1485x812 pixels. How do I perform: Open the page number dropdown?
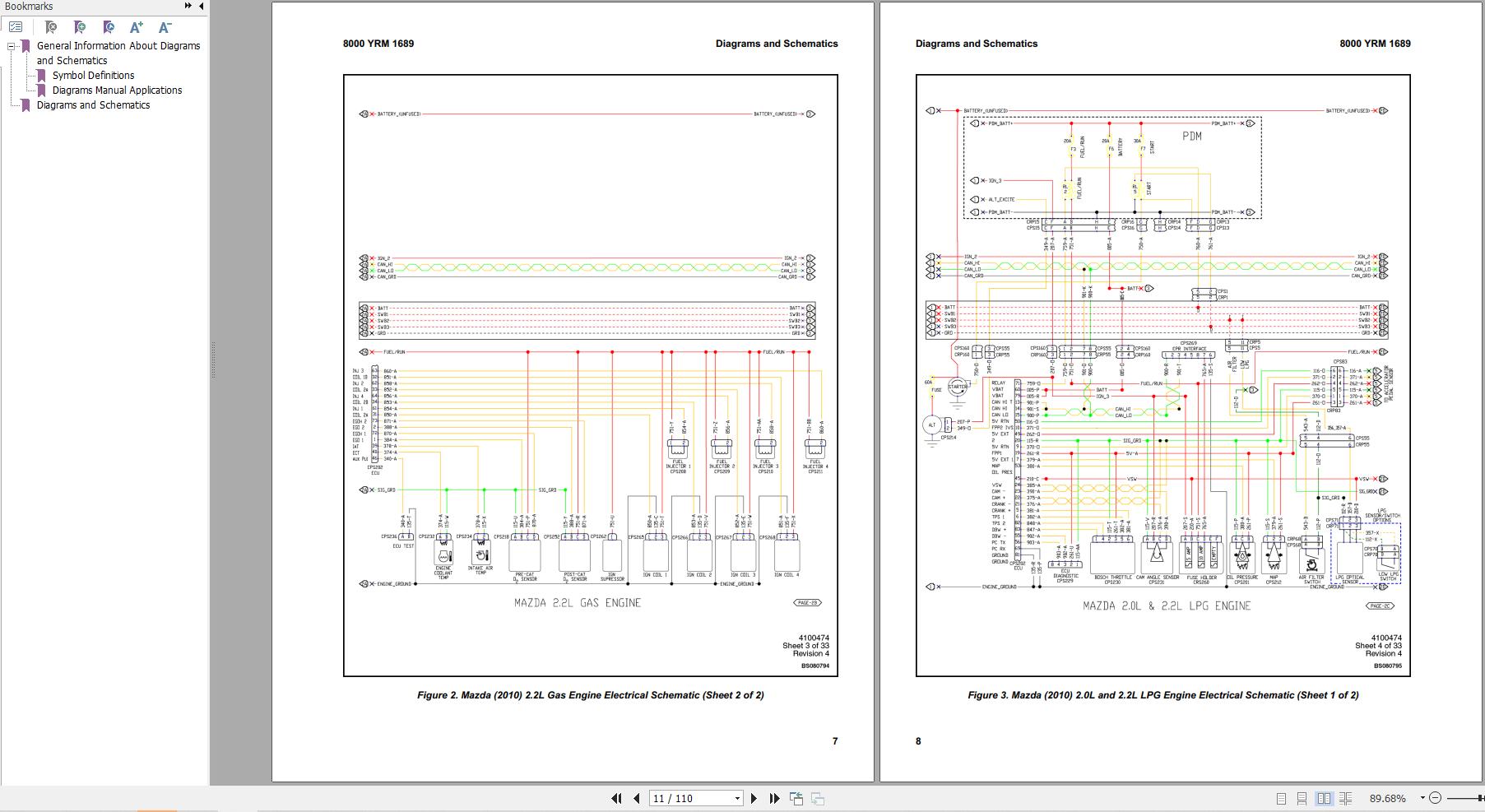(737, 798)
